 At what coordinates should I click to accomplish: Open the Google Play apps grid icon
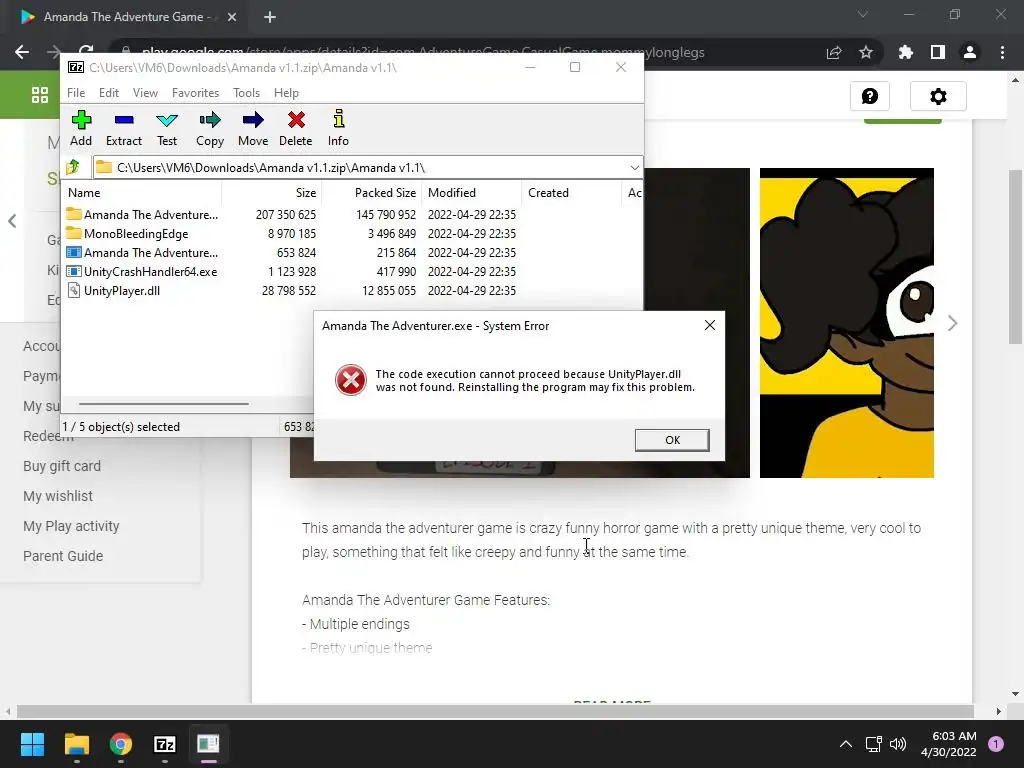pyautogui.click(x=40, y=95)
